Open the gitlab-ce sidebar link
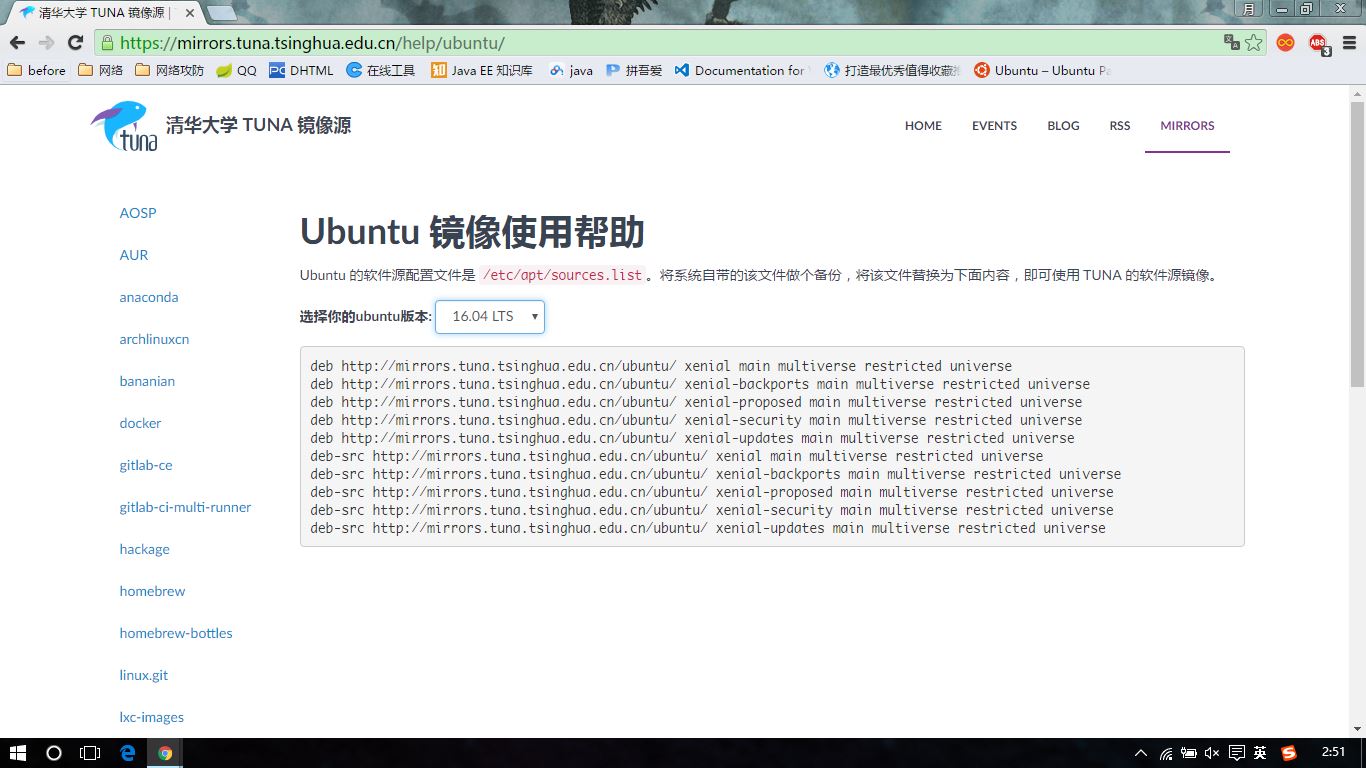Image resolution: width=1366 pixels, height=768 pixels. tap(146, 465)
